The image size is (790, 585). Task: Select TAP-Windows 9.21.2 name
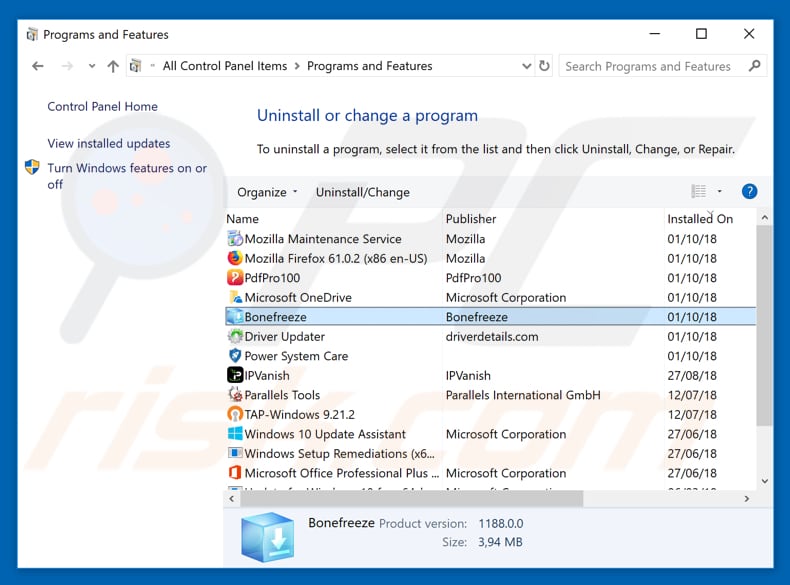tap(300, 415)
